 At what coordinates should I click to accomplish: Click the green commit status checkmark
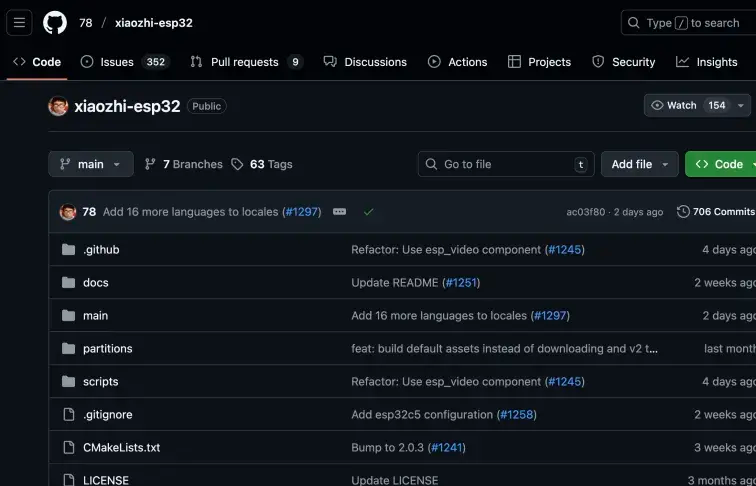369,212
